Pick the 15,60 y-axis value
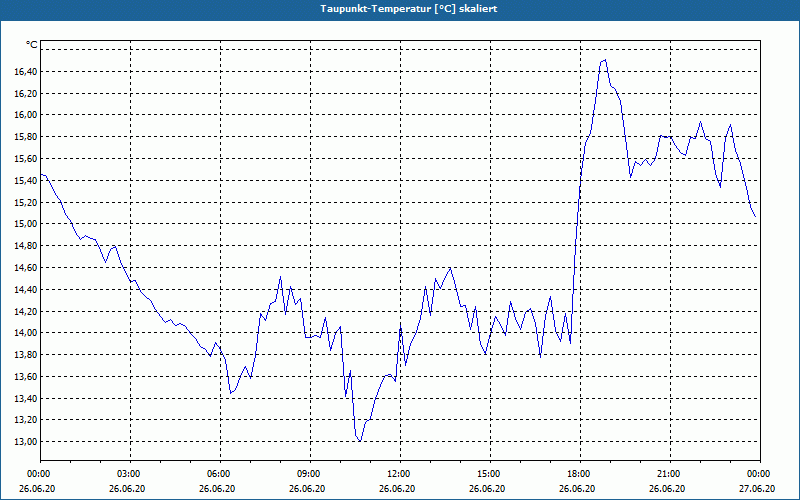This screenshot has height=500, width=800. 26,159
